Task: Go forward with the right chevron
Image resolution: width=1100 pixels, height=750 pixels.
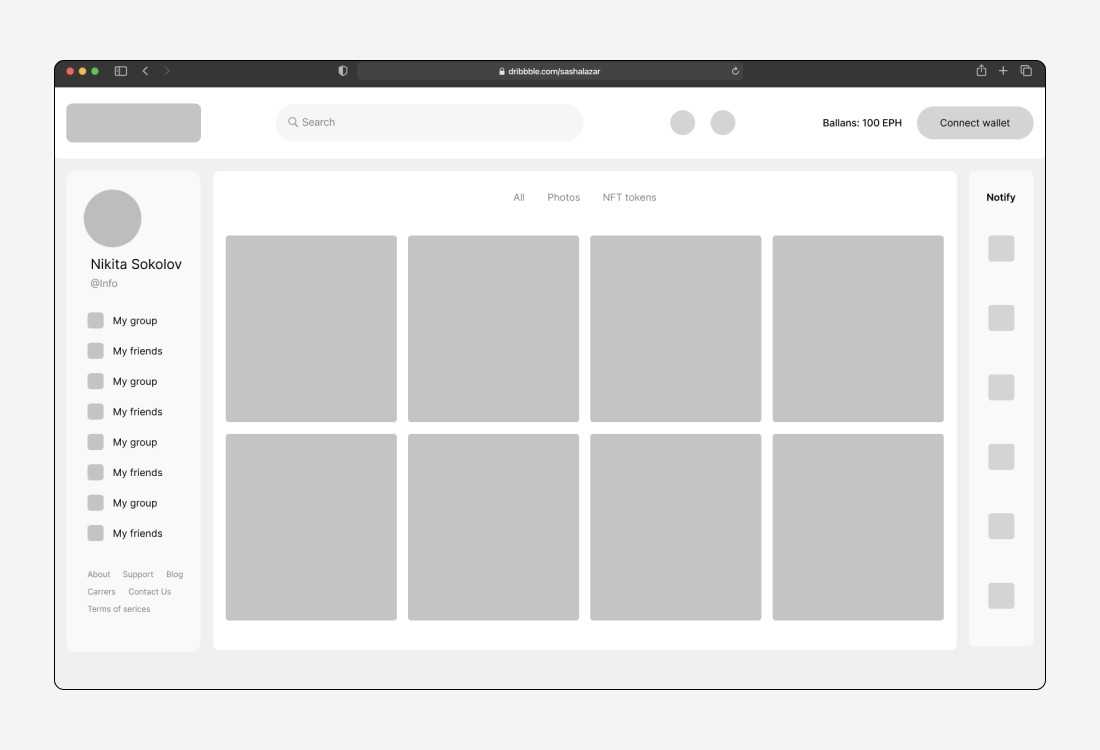Action: point(167,71)
